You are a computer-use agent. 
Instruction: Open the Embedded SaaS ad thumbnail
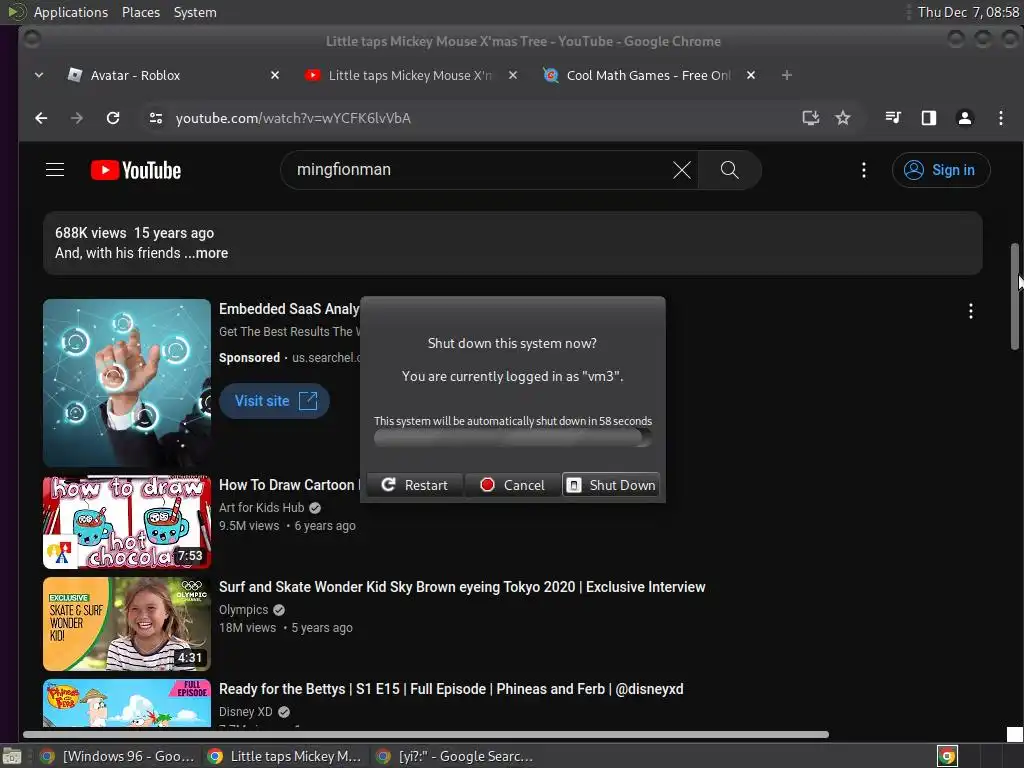click(x=127, y=383)
